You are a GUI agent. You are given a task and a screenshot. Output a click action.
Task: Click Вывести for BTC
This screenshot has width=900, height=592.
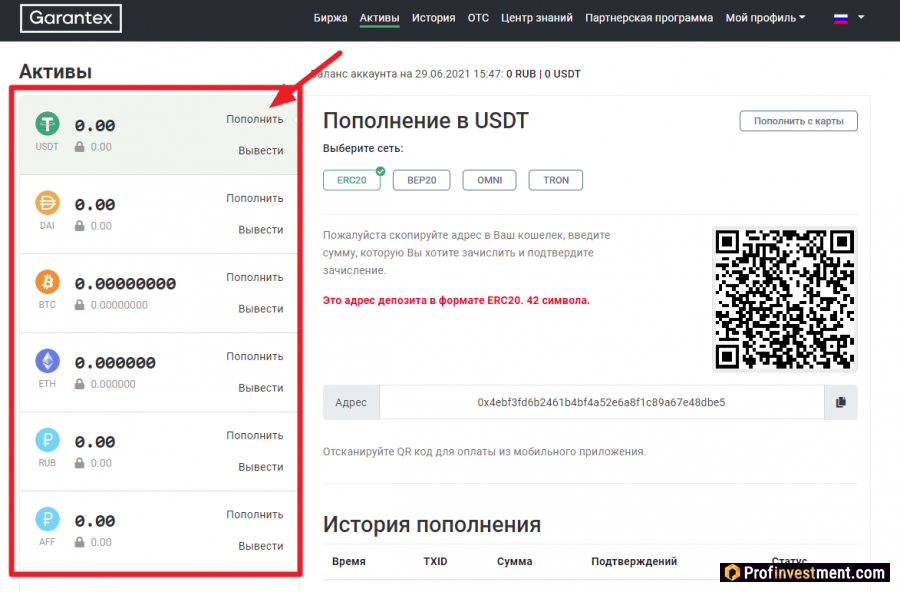point(261,309)
